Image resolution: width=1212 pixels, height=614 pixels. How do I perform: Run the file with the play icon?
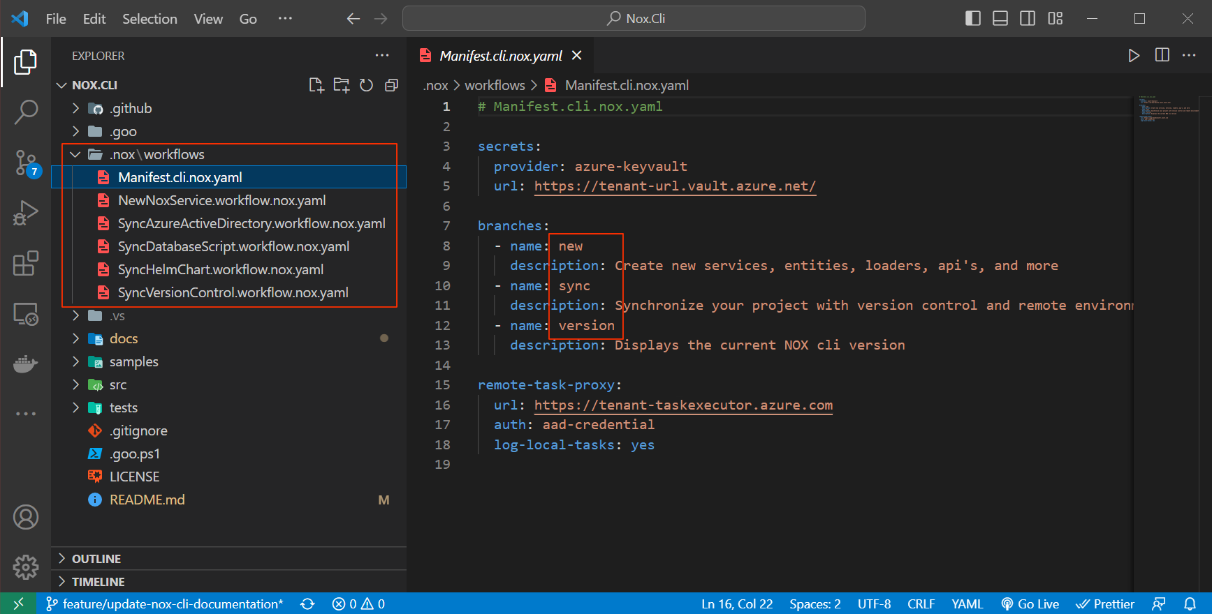click(x=1134, y=56)
